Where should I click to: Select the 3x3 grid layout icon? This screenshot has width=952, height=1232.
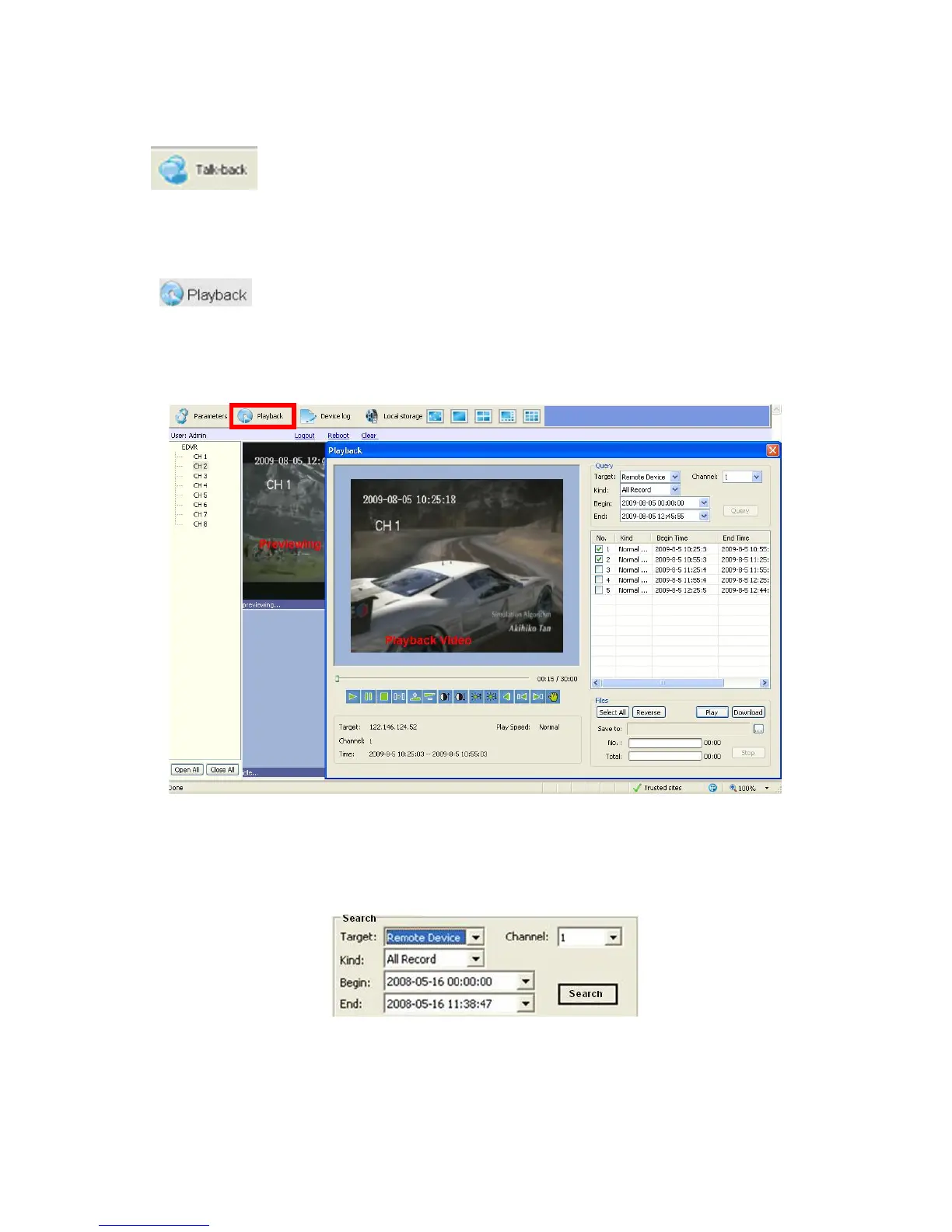coord(532,416)
